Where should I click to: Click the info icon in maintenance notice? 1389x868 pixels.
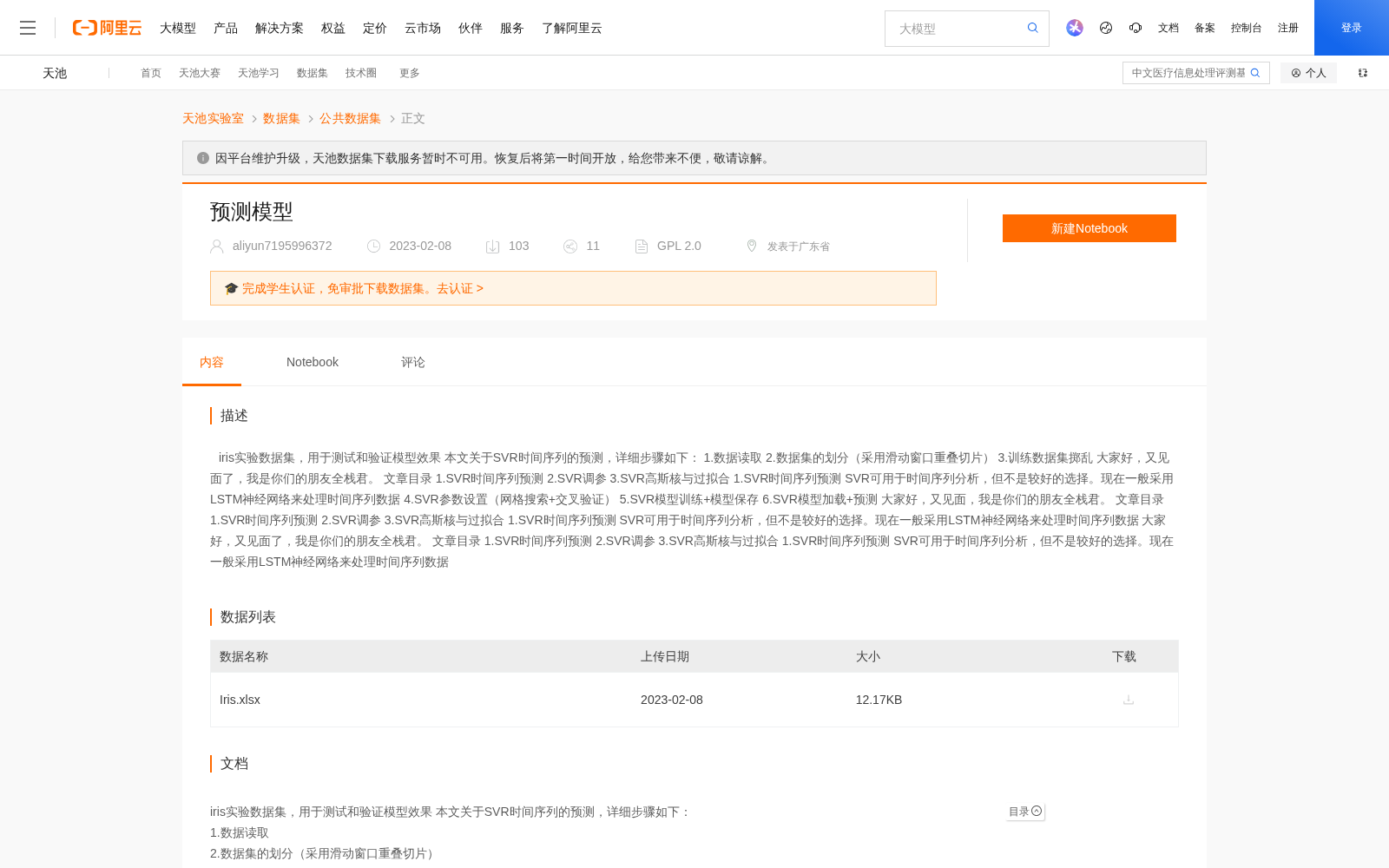[203, 158]
